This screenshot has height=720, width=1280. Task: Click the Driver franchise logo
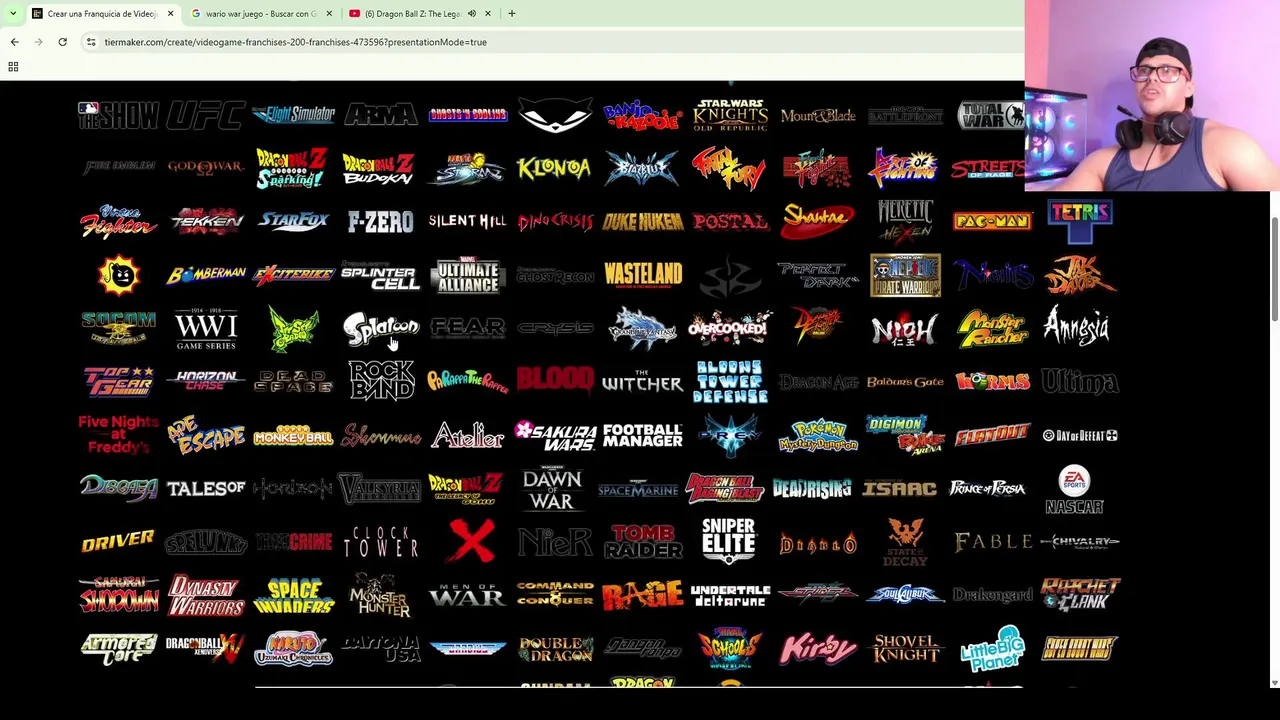(118, 542)
